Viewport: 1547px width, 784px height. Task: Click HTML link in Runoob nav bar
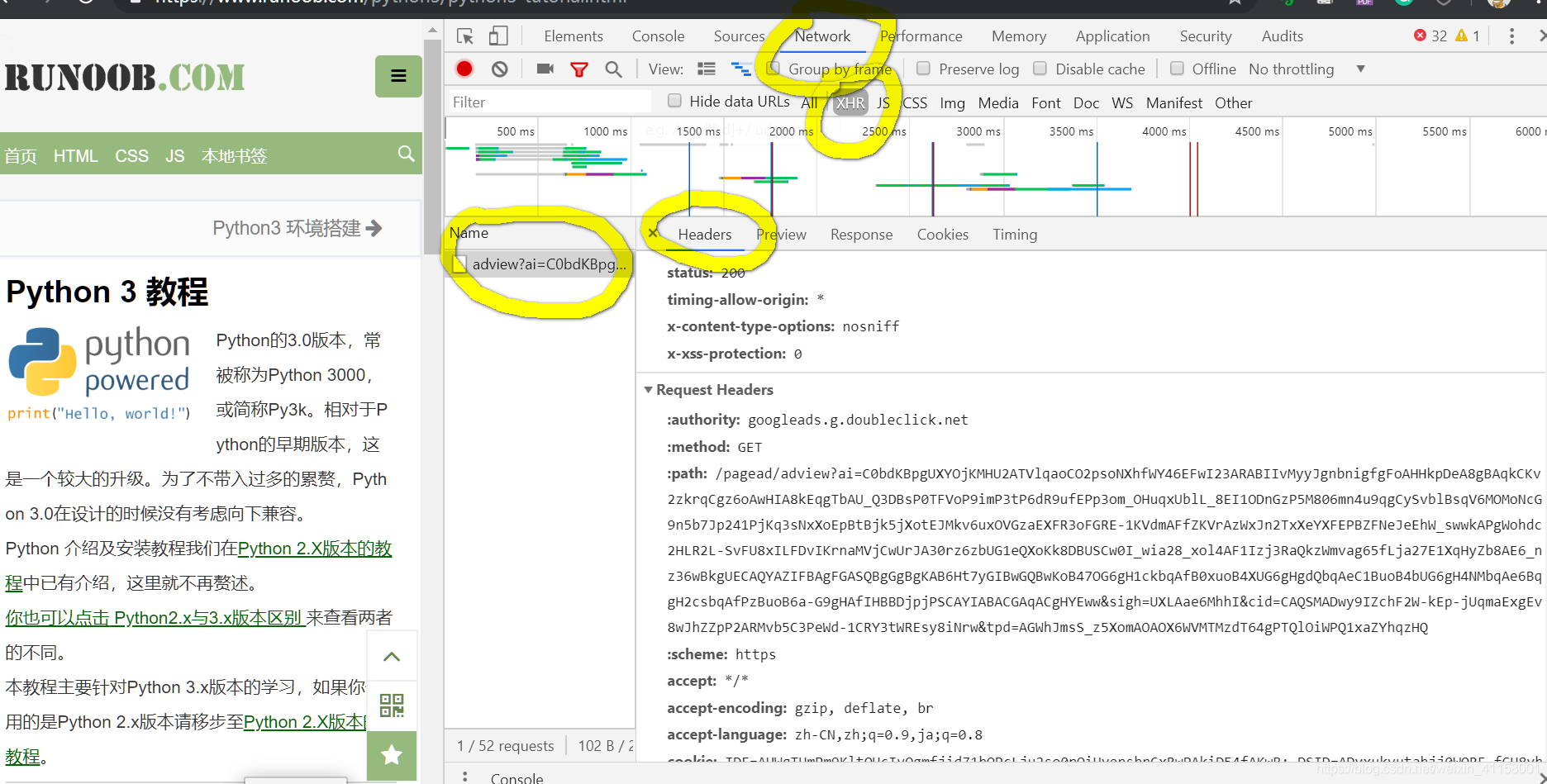click(x=75, y=155)
